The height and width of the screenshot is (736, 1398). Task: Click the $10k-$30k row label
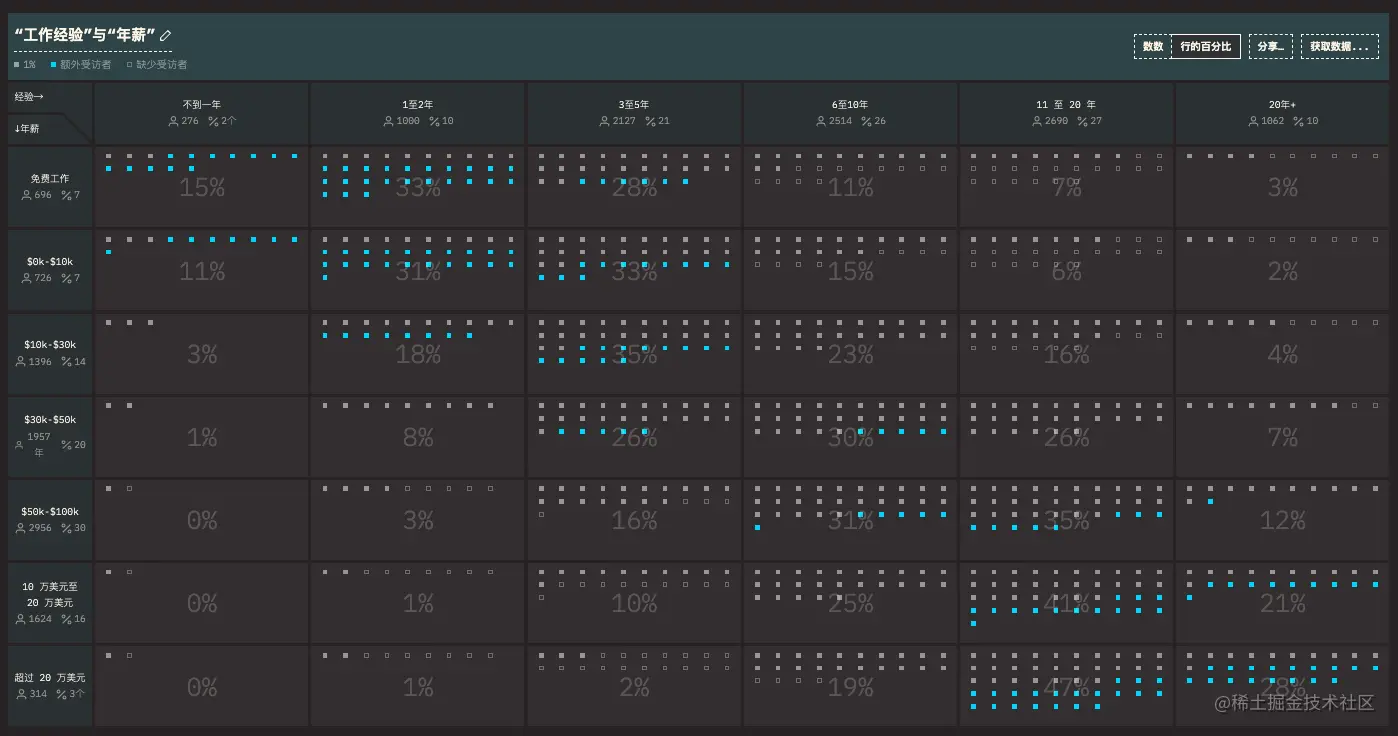click(50, 345)
